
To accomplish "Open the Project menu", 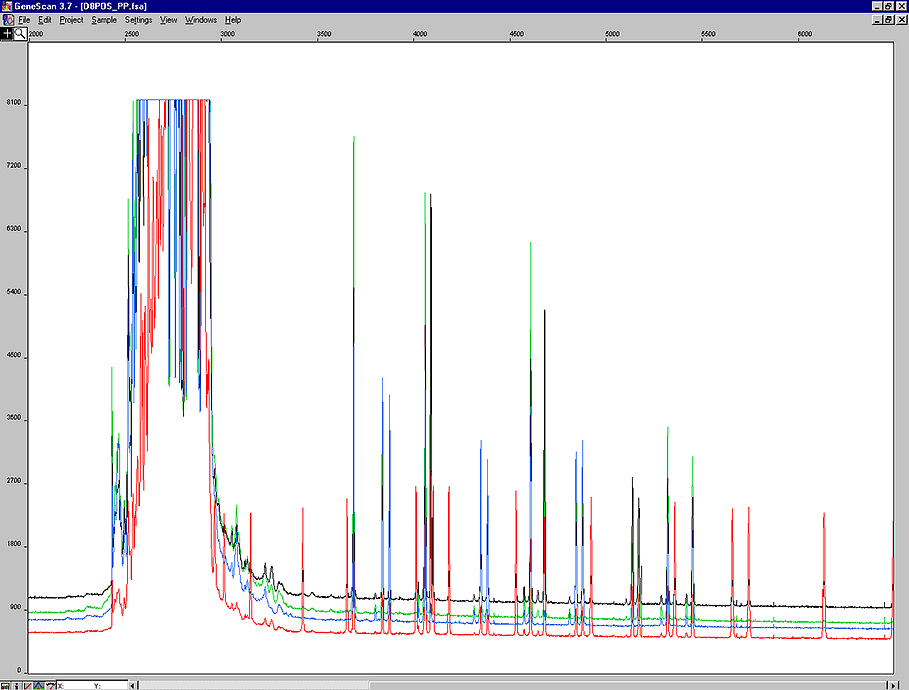I will coord(71,20).
